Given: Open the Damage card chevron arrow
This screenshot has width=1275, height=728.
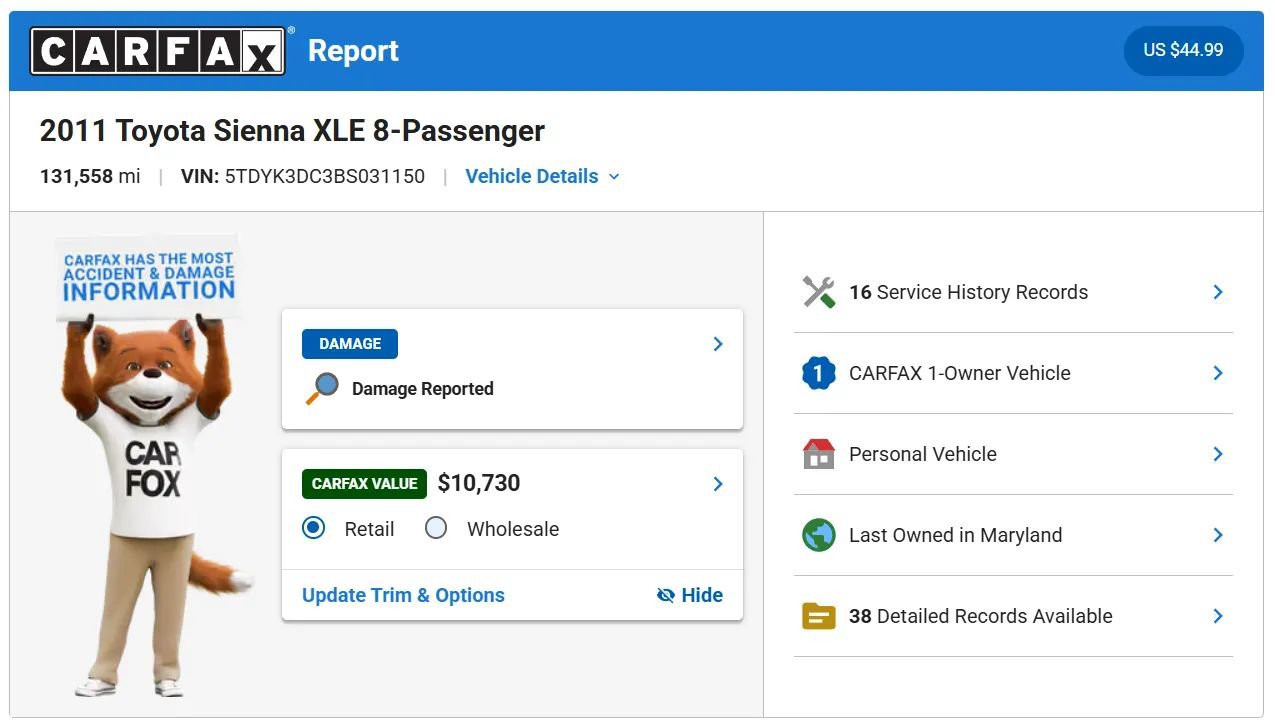Looking at the screenshot, I should click(718, 344).
